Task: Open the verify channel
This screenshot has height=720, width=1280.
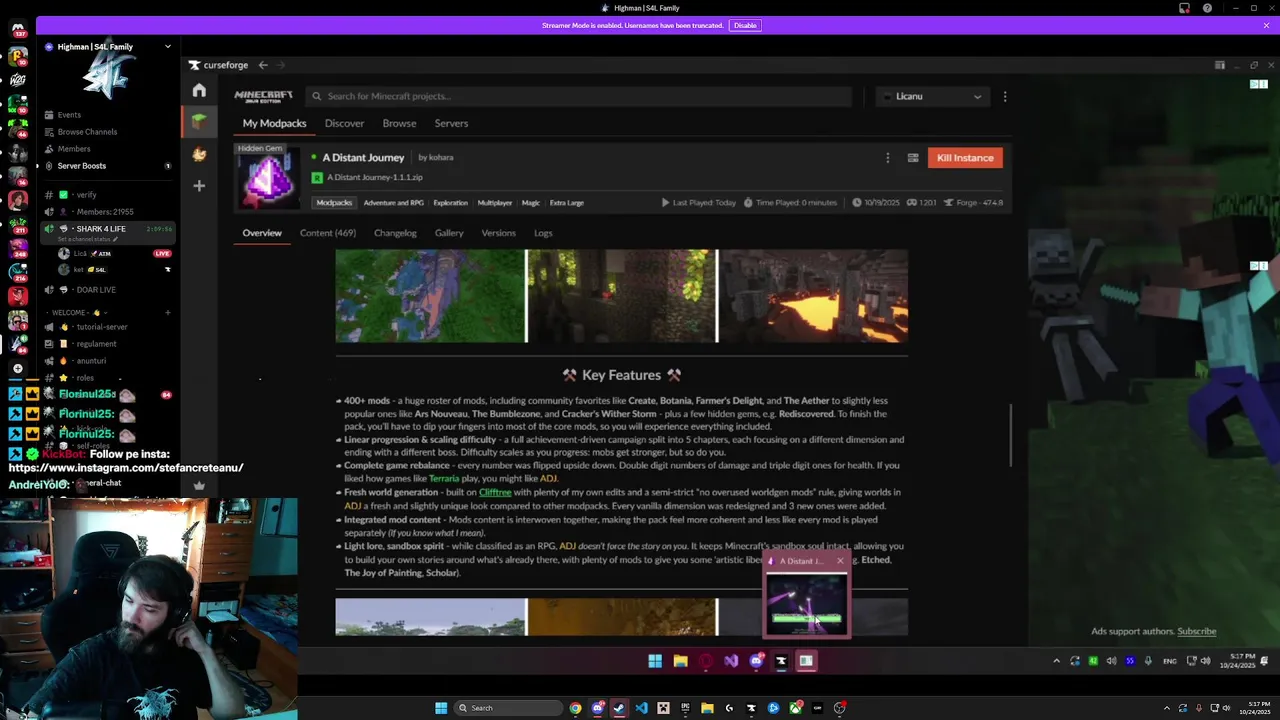Action: click(x=86, y=195)
